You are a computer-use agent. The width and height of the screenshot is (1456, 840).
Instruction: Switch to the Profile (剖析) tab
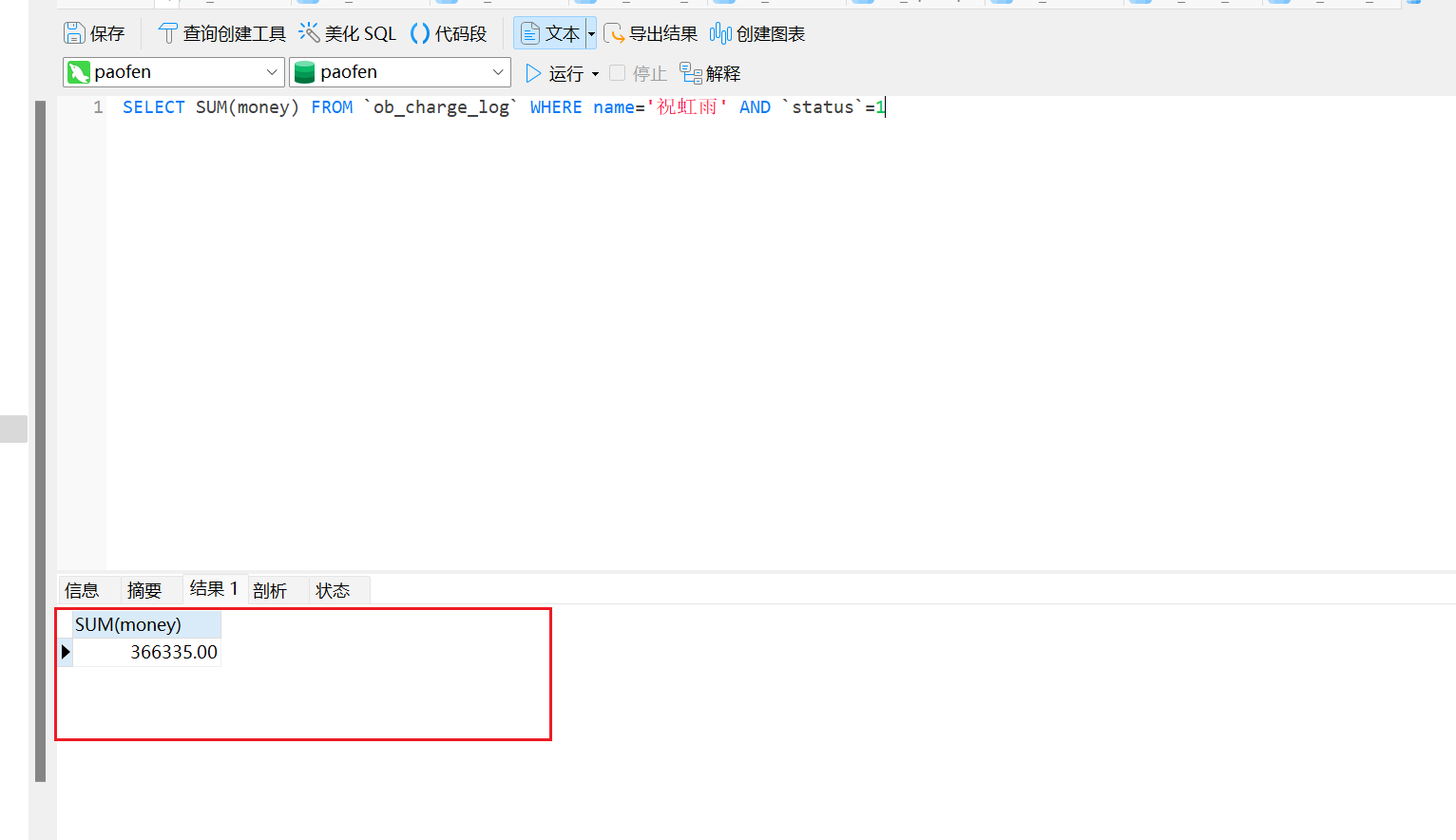pyautogui.click(x=270, y=590)
